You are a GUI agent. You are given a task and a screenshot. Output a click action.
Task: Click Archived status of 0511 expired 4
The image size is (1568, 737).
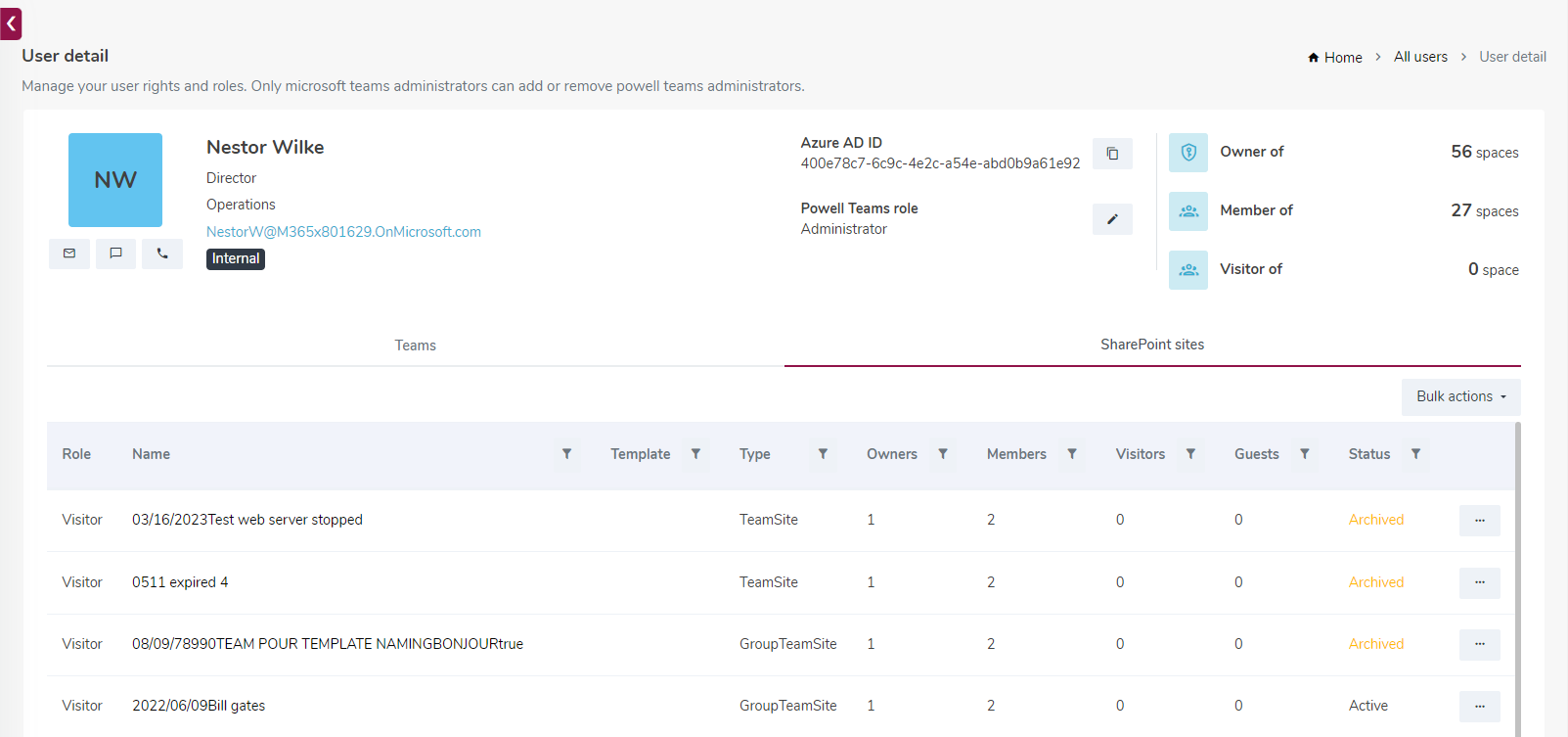1376,582
